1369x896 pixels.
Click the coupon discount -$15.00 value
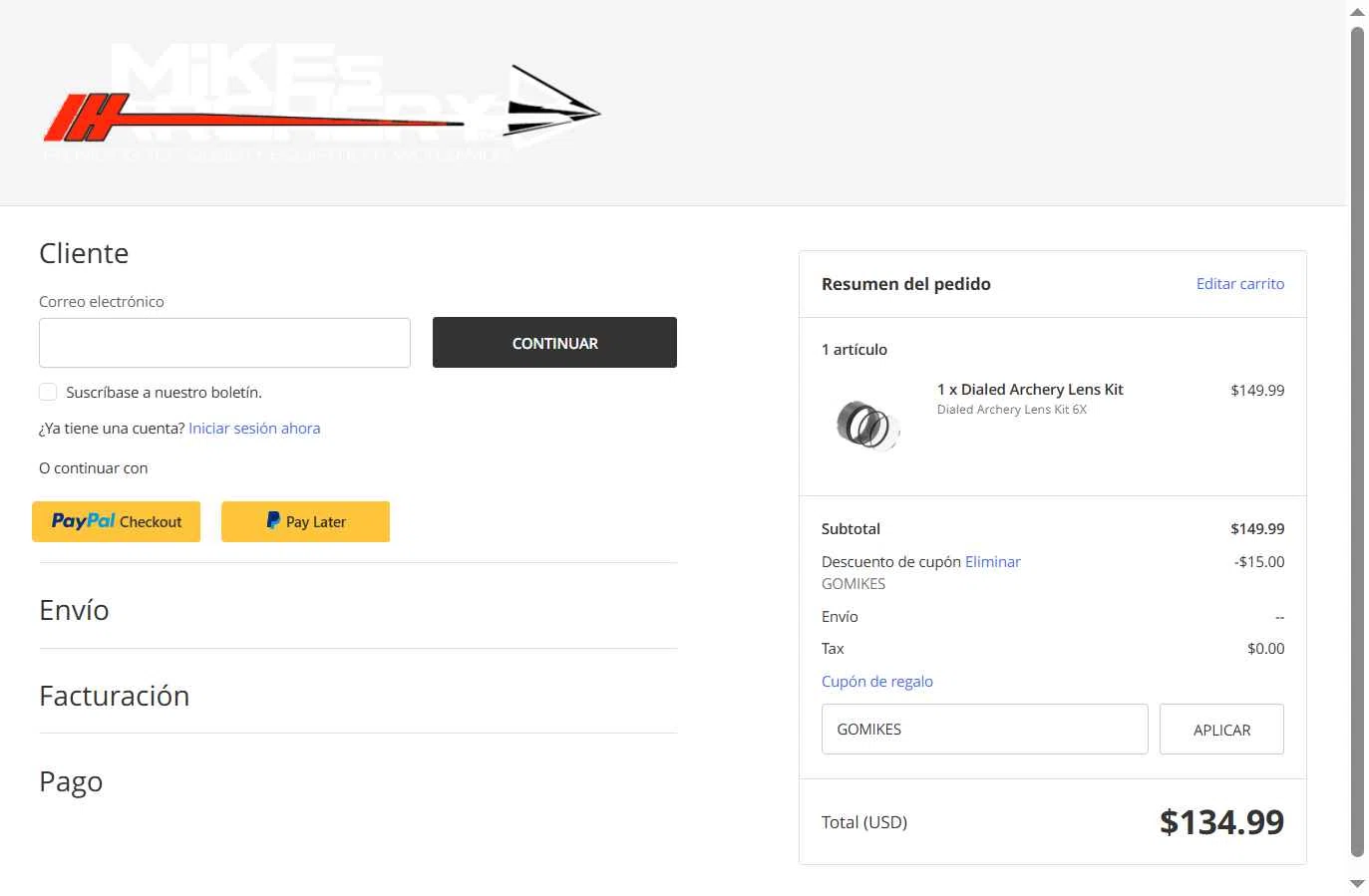pos(1259,562)
